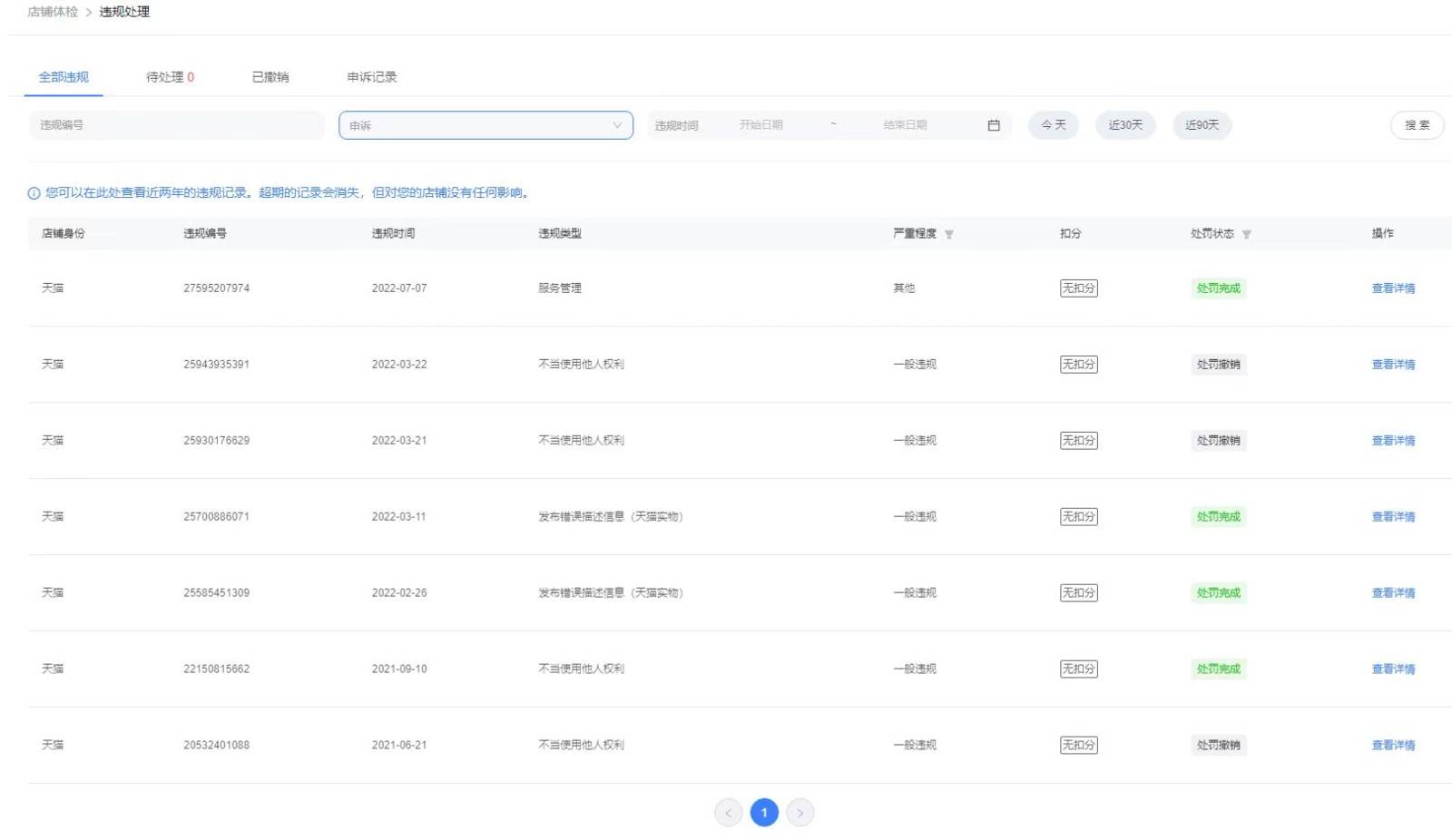This screenshot has height=840, width=1452.
Task: Open 查看详情 for violation 25700886071
Action: click(x=1393, y=517)
